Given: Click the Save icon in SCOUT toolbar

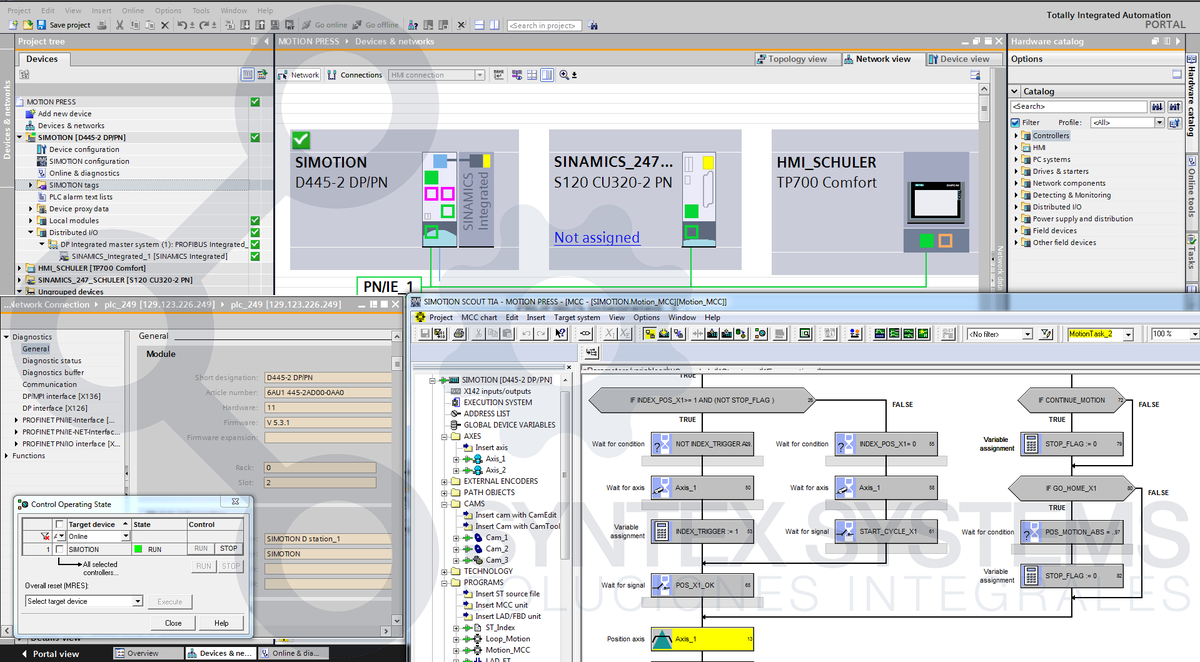Looking at the screenshot, I should pyautogui.click(x=426, y=333).
